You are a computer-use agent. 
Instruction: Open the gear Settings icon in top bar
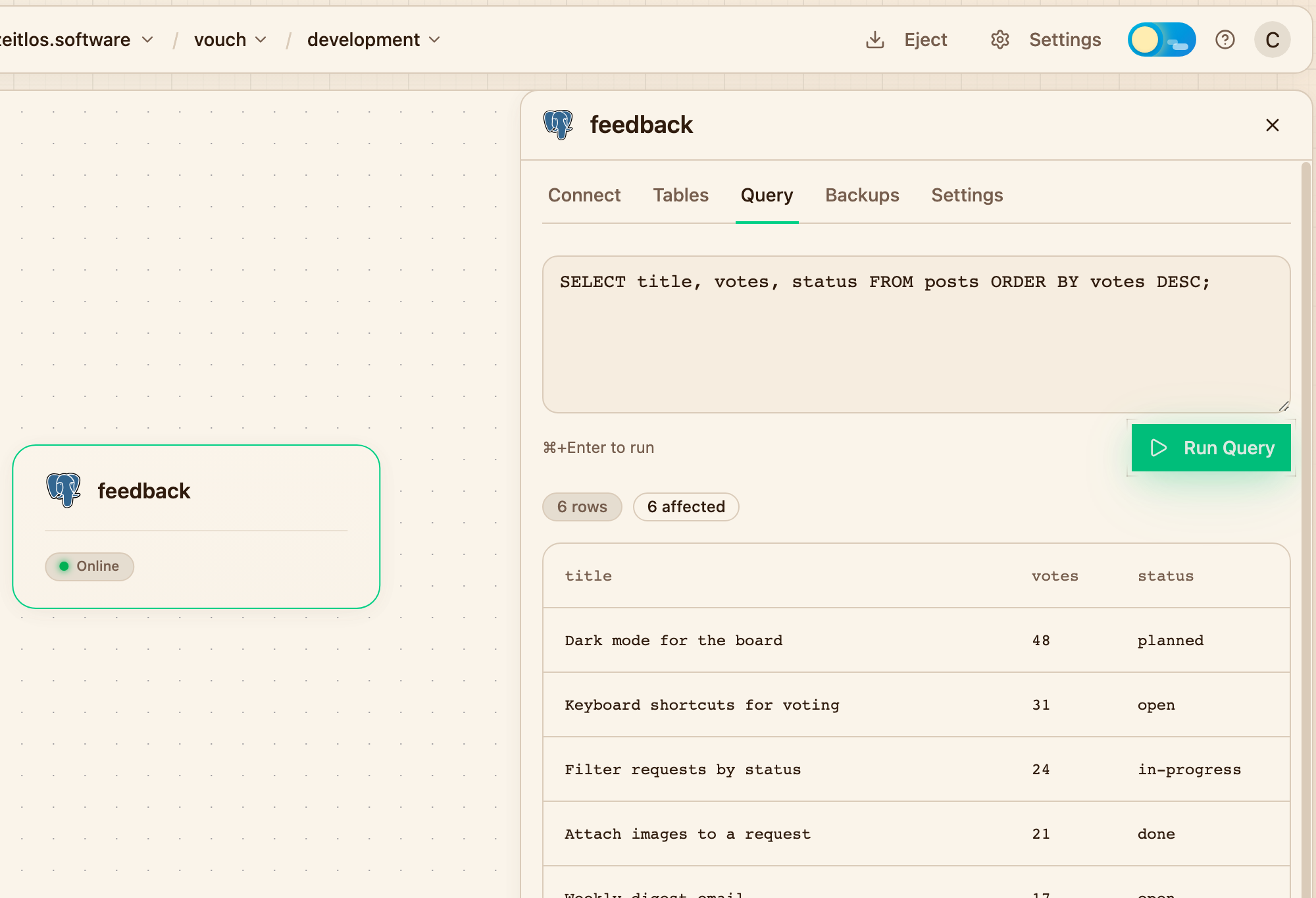pos(1000,40)
